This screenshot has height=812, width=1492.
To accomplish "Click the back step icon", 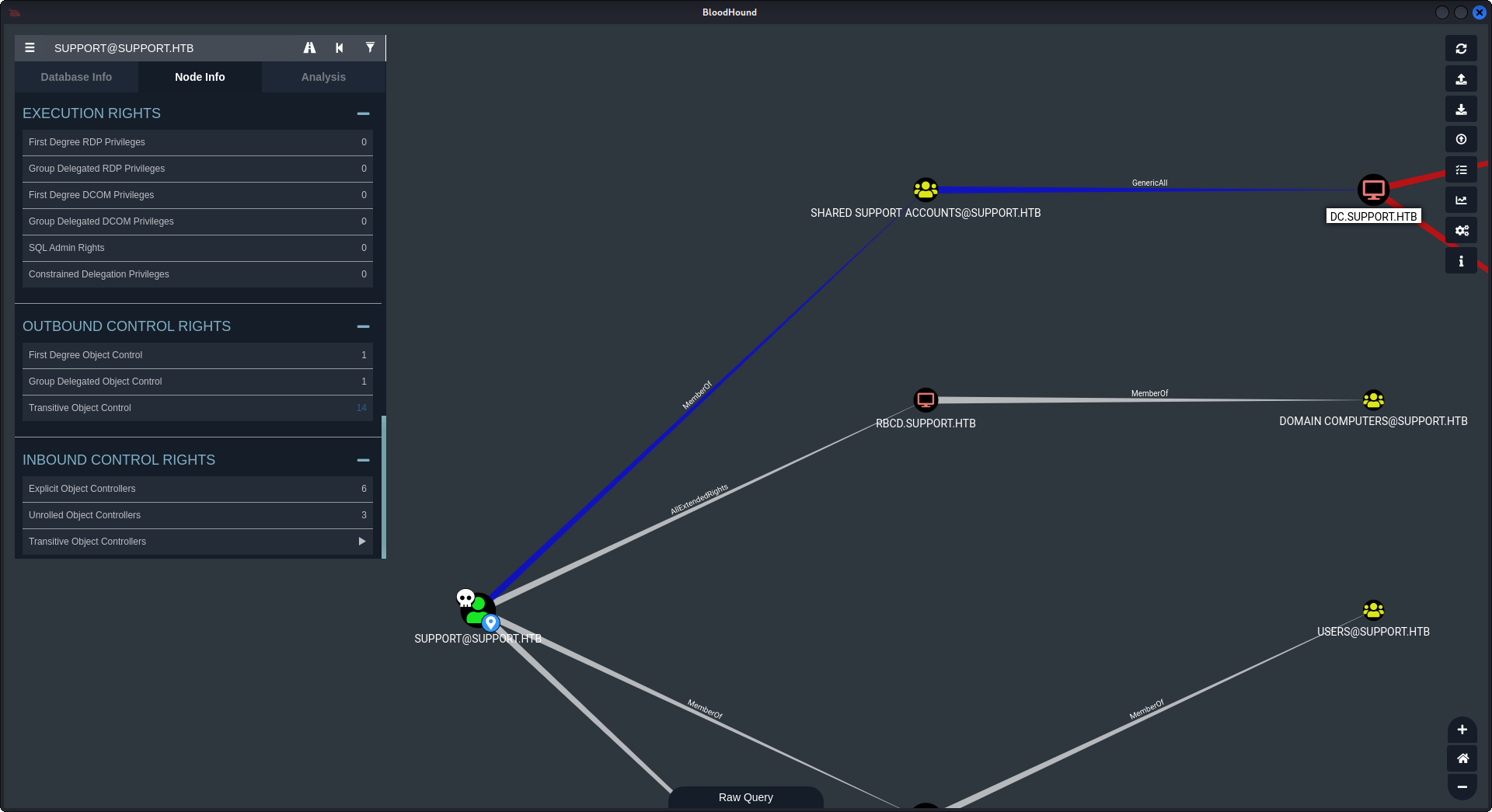I will pyautogui.click(x=340, y=48).
